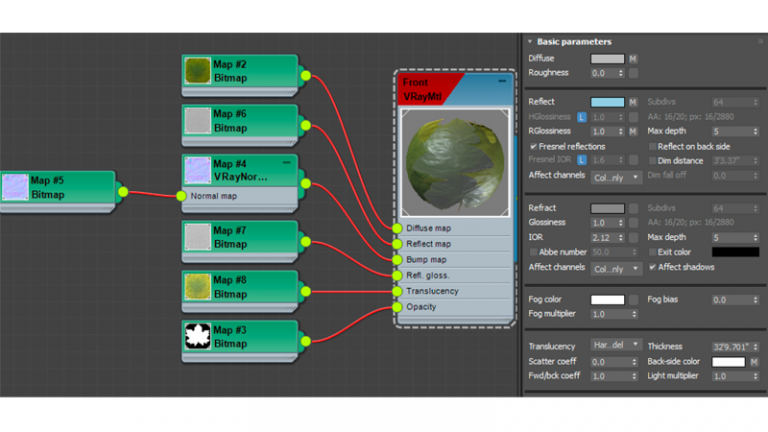Click the Thickness spinner arrows
This screenshot has height=432, width=768.
coord(755,347)
